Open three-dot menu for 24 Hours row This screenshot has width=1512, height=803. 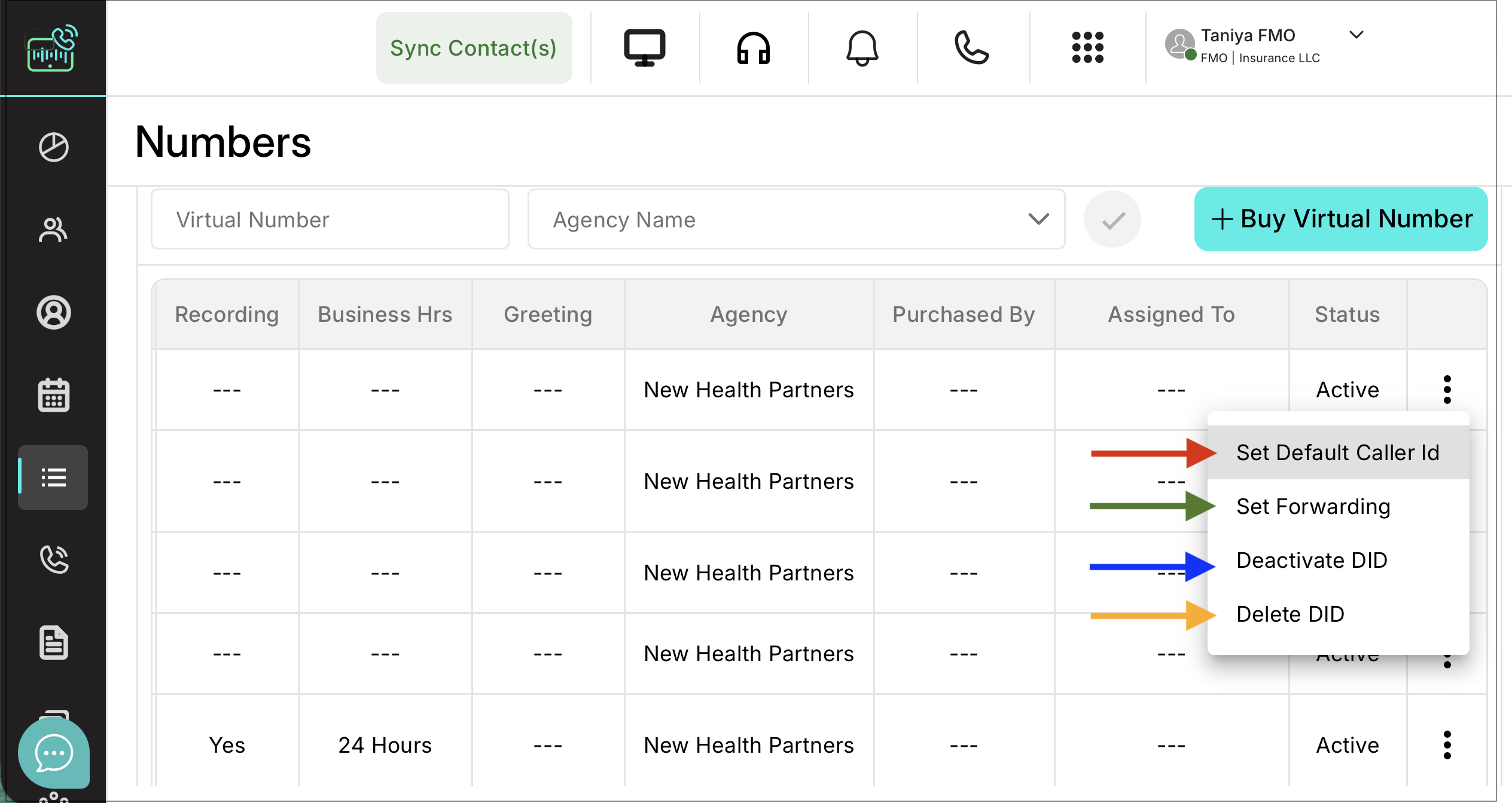pyautogui.click(x=1447, y=745)
